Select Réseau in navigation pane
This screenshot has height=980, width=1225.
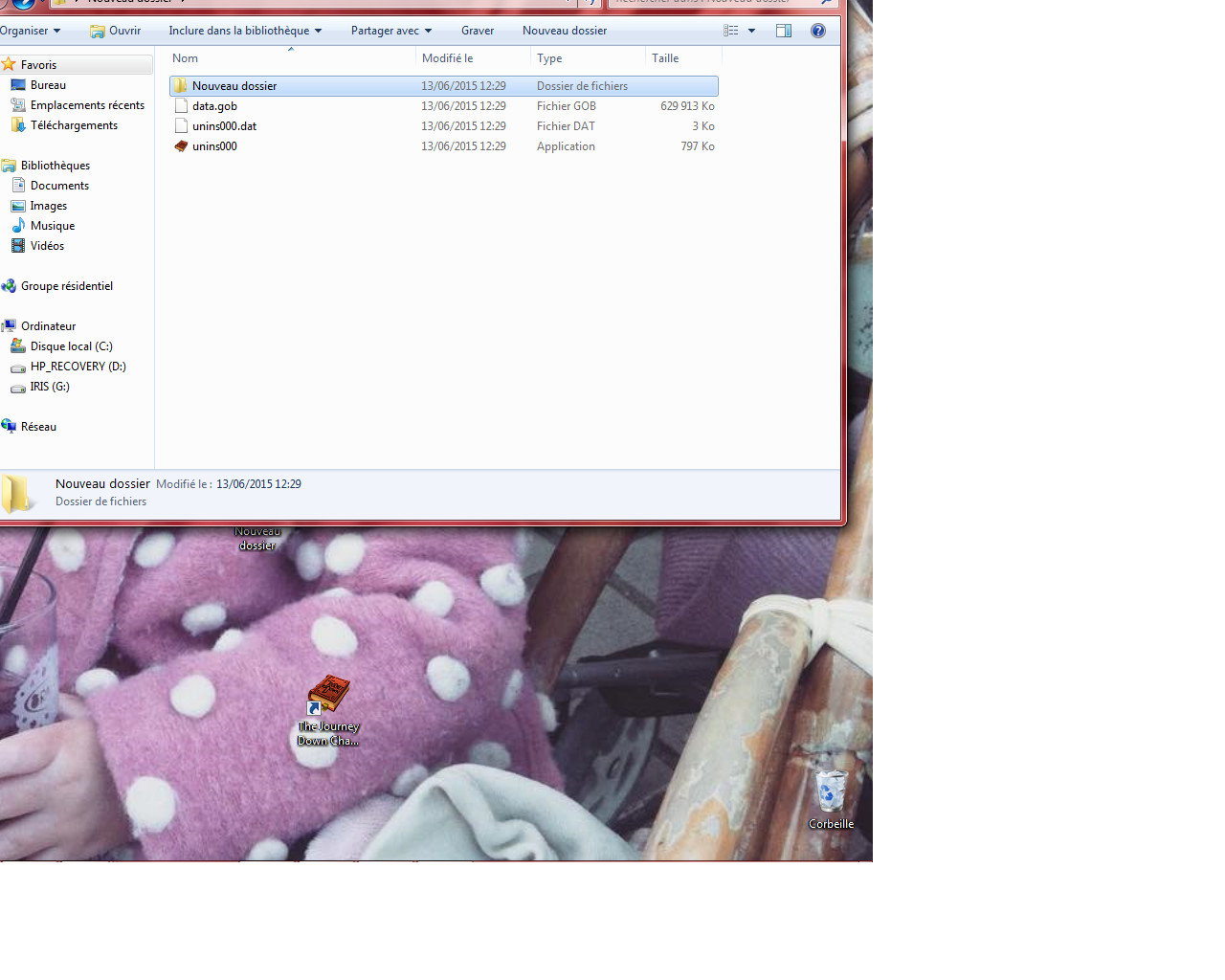pos(38,427)
